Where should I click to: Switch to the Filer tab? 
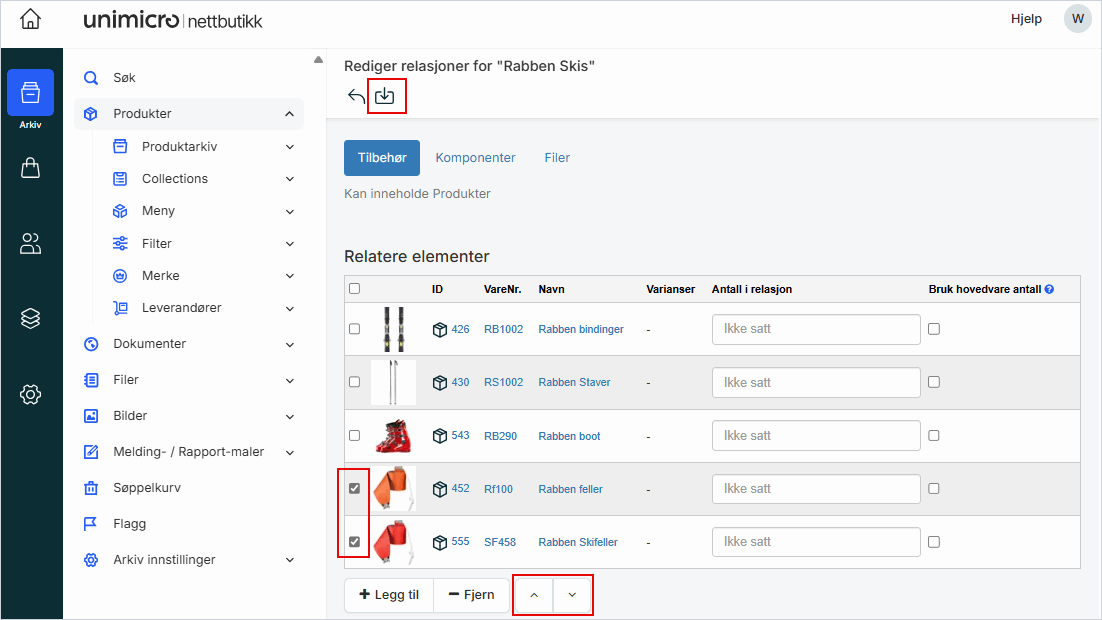(x=557, y=158)
